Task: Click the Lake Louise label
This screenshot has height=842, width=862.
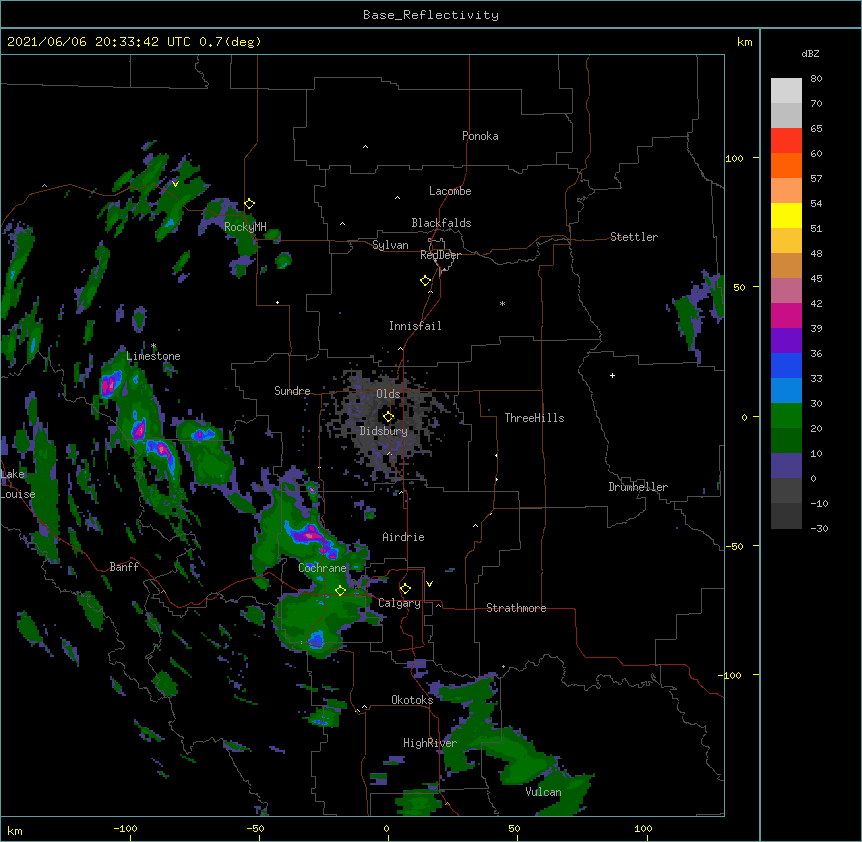Action: pos(16,484)
